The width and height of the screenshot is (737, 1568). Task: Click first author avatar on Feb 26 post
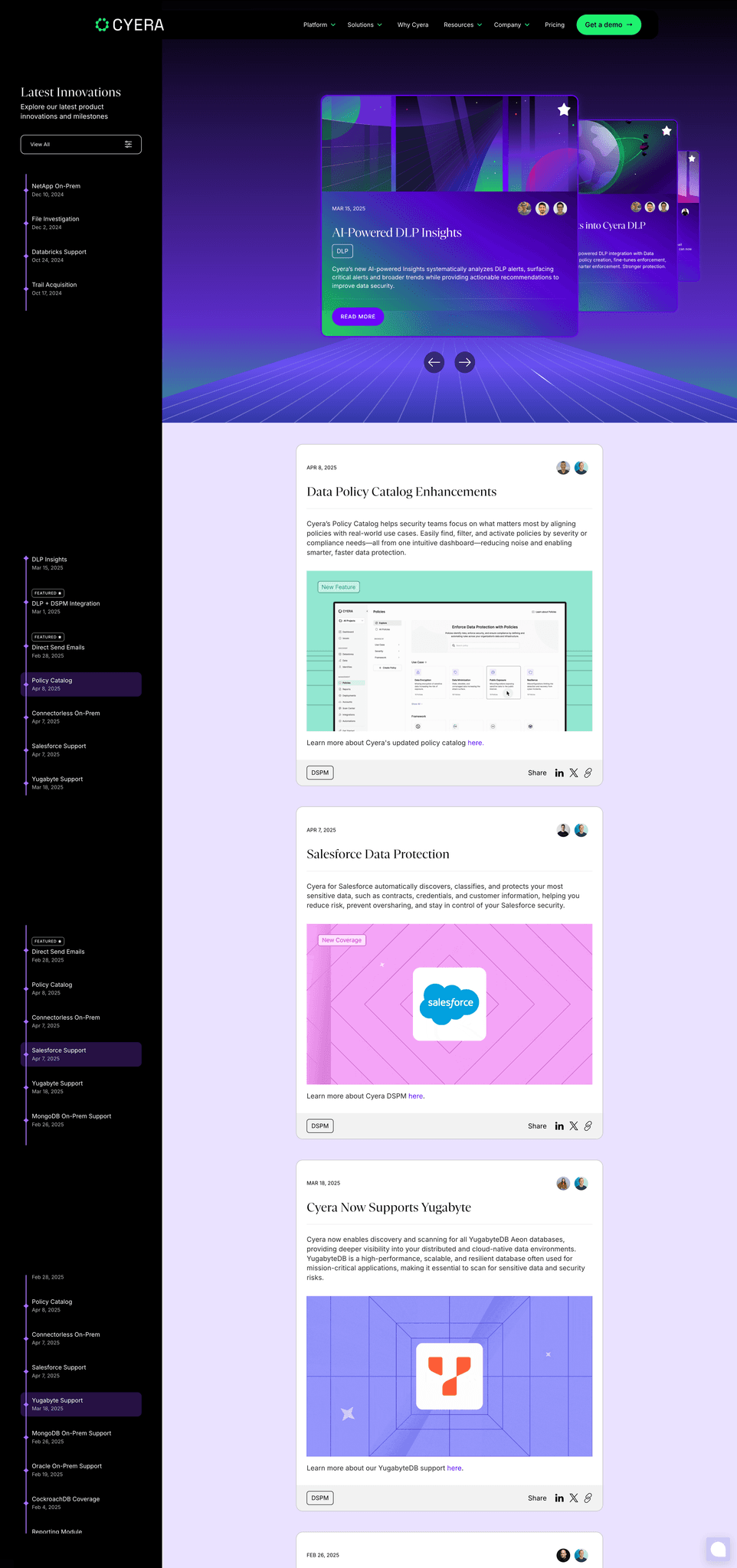[563, 1555]
